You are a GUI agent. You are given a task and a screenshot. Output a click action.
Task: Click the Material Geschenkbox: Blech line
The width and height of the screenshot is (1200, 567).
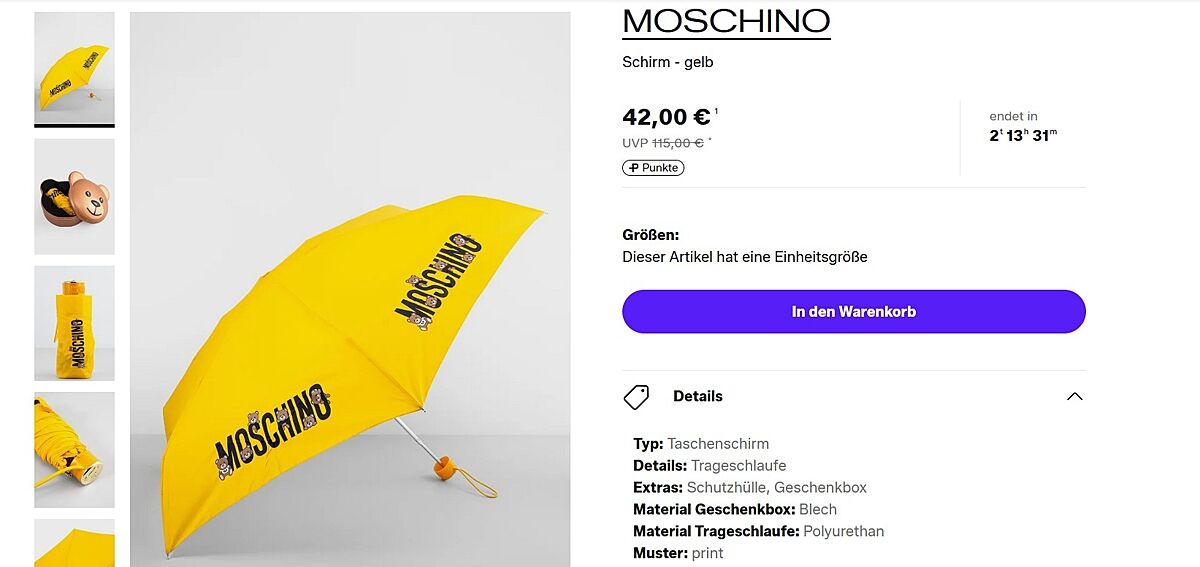734,510
